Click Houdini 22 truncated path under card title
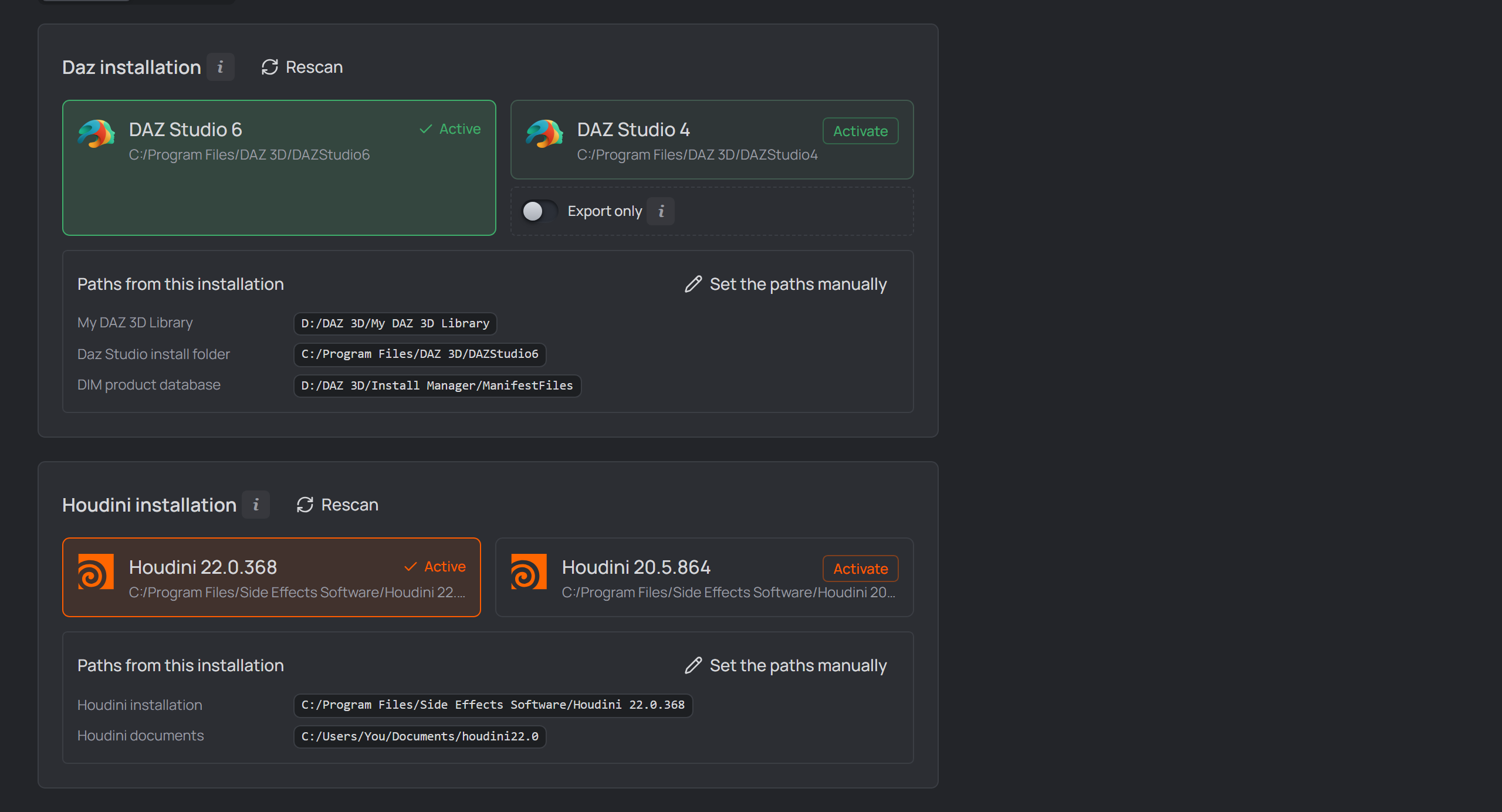 point(297,593)
